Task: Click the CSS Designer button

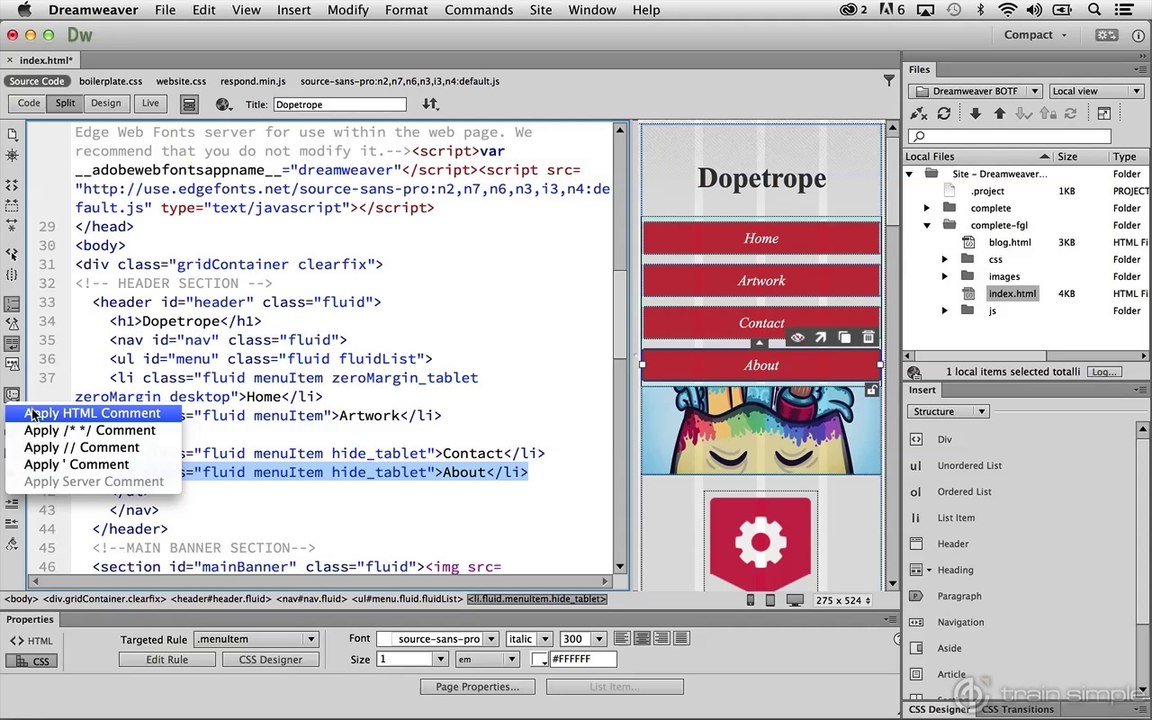Action: (x=270, y=660)
